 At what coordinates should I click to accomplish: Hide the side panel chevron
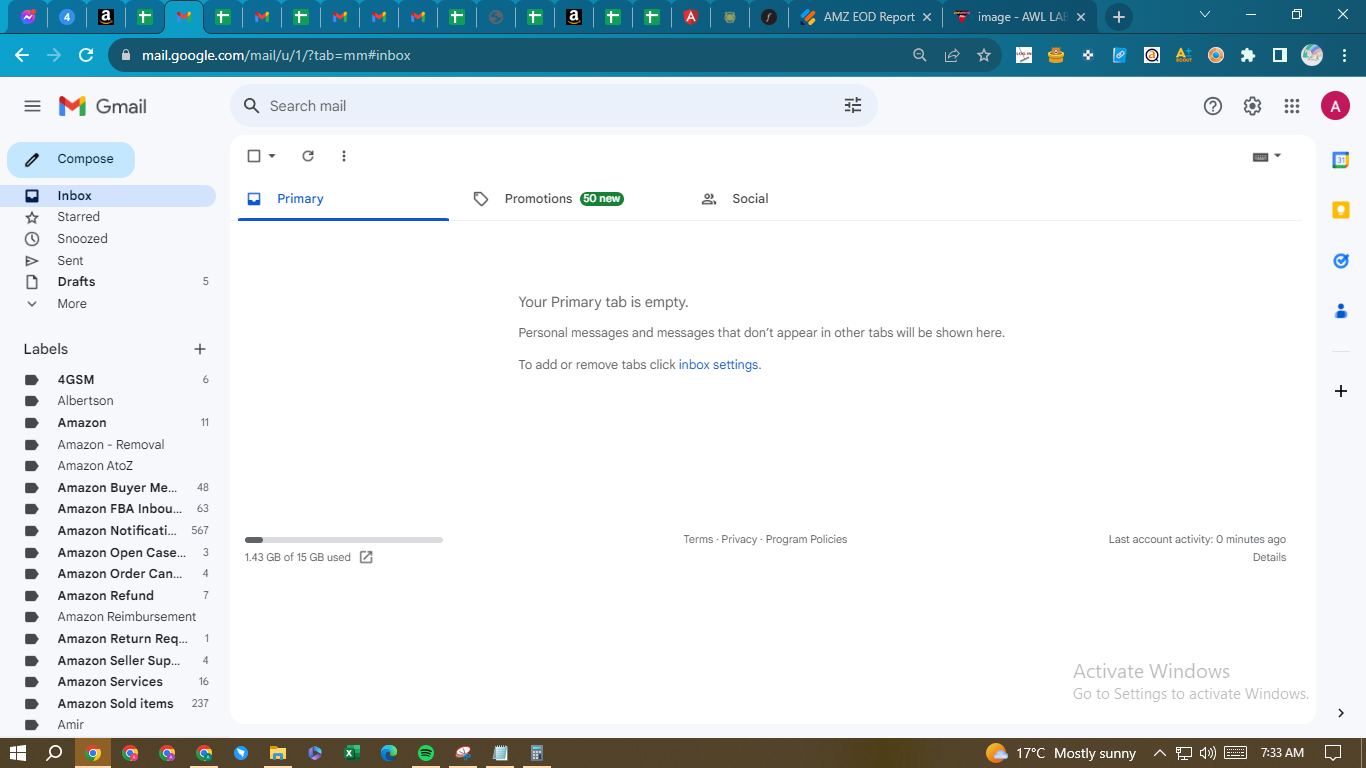click(x=1341, y=713)
